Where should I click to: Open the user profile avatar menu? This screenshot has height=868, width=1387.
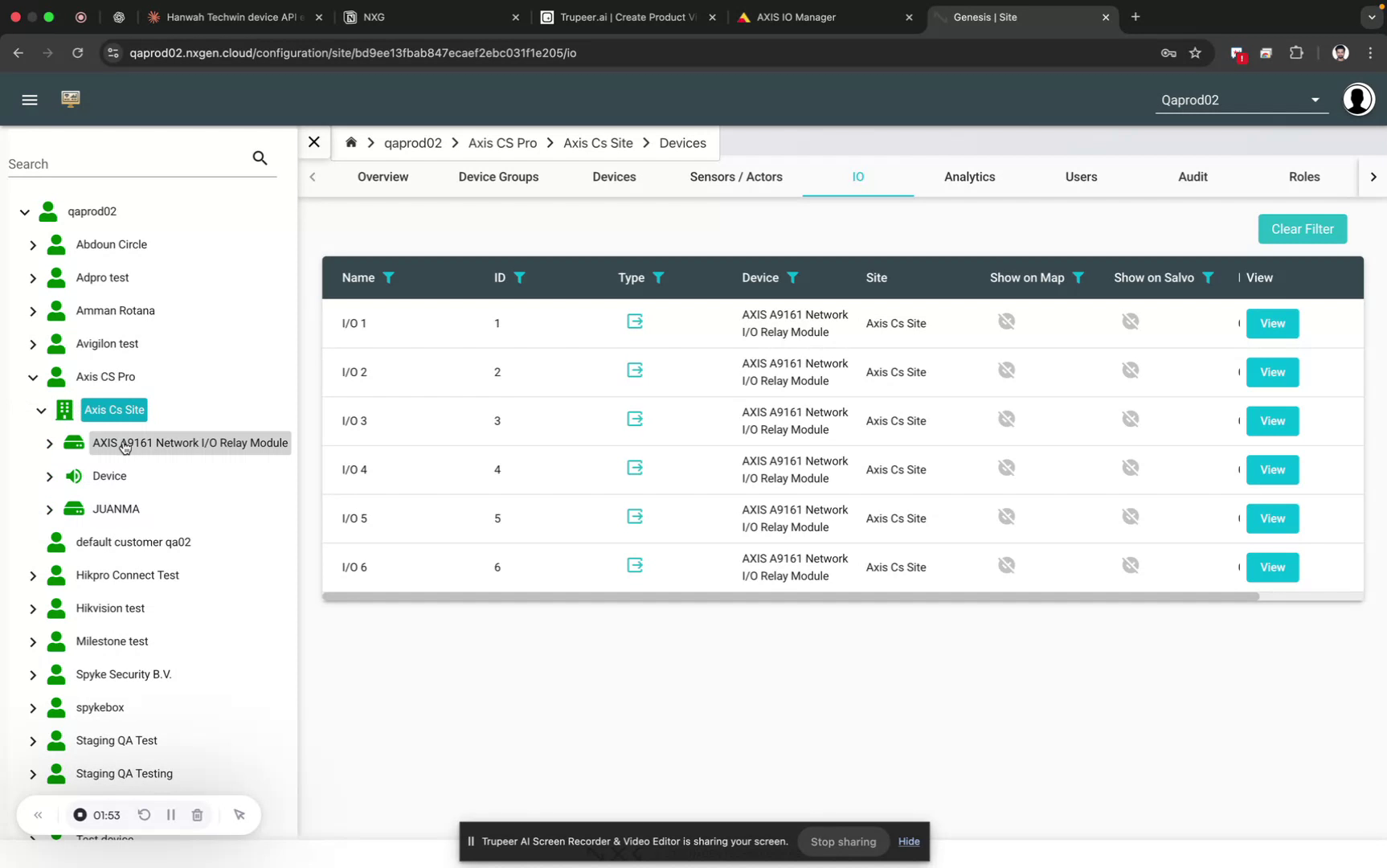1358,99
